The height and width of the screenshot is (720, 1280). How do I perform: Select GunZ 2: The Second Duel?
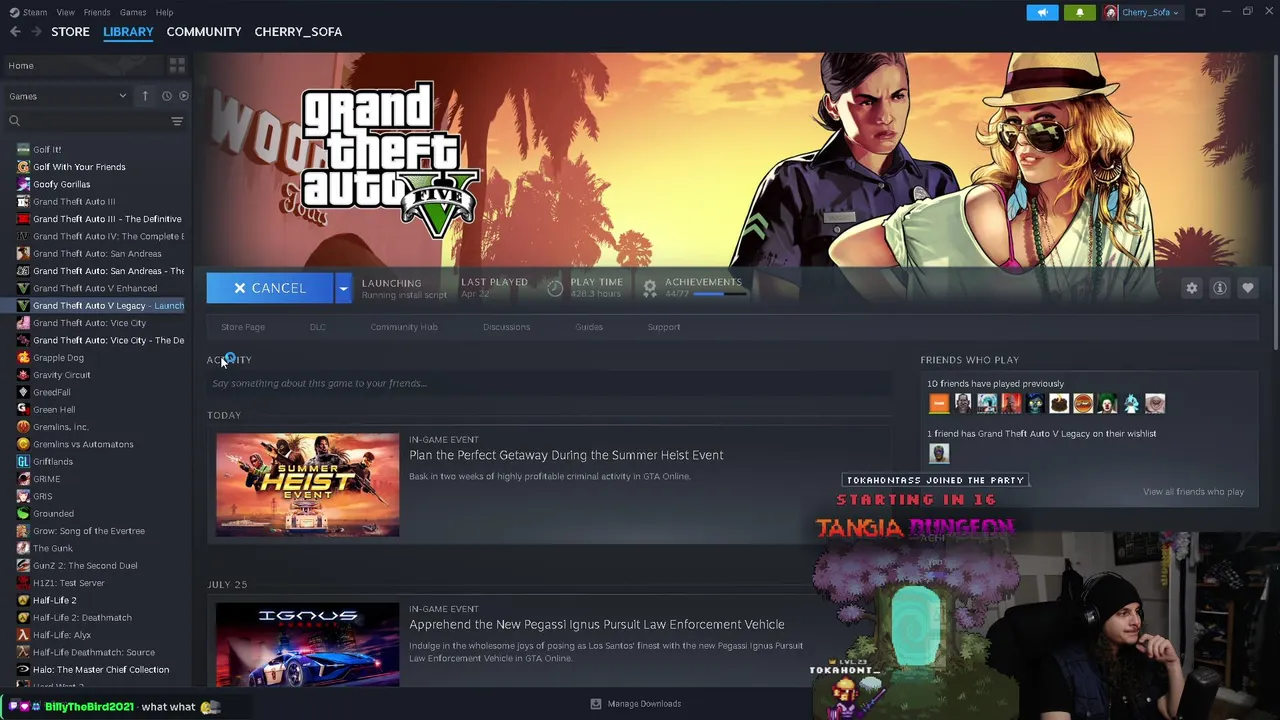85,566
